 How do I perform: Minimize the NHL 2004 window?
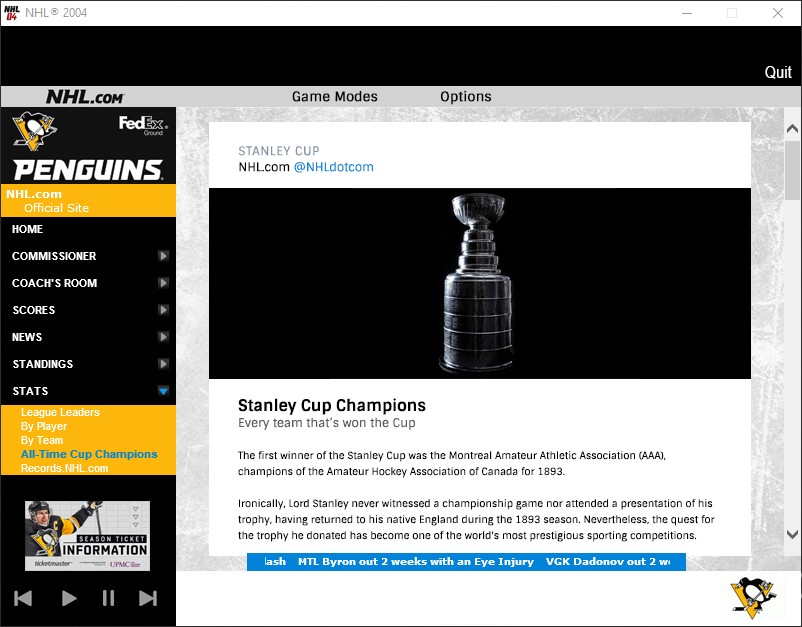687,13
